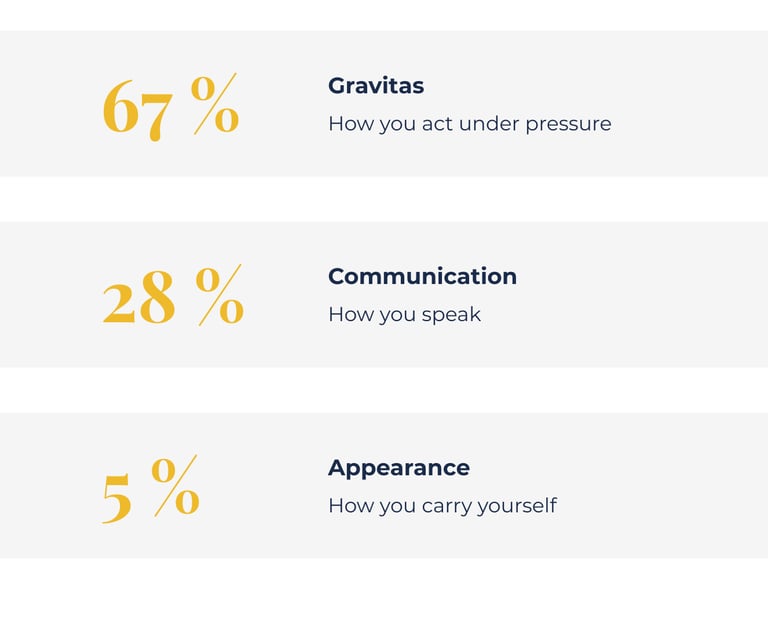Click the gold 5 number
The image size is (768, 626).
pyautogui.click(x=117, y=495)
